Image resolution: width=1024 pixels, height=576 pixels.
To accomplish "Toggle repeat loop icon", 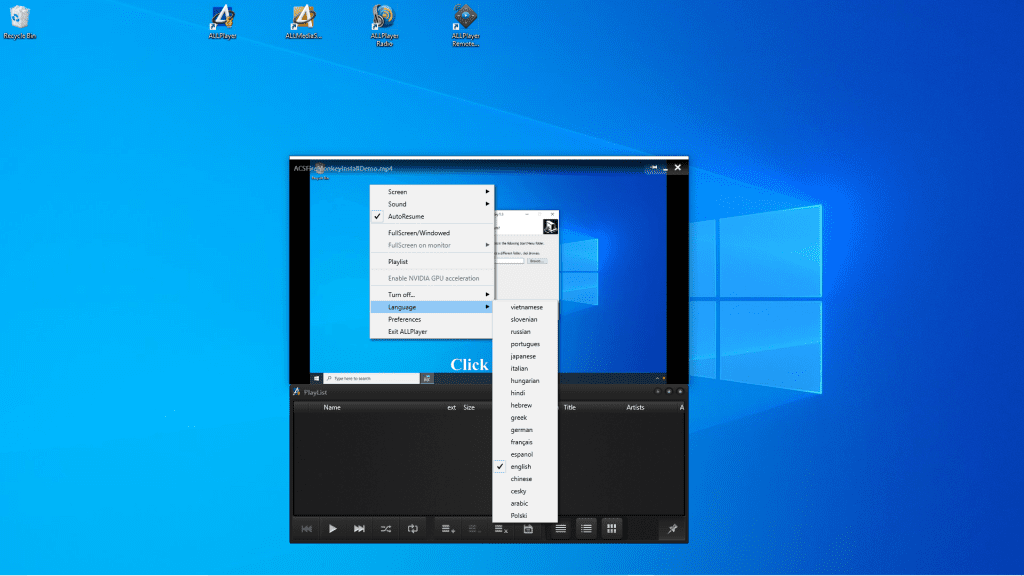I will 413,528.
